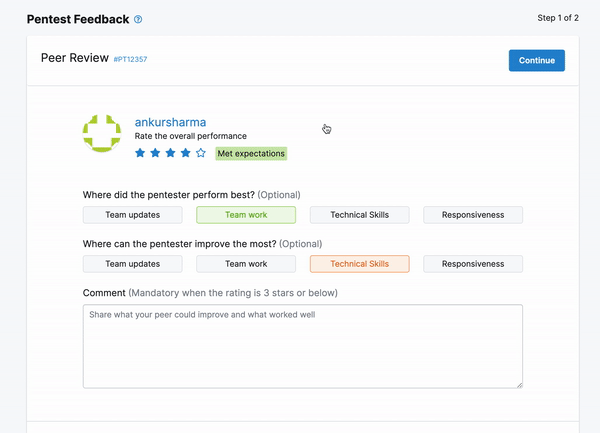600x433 pixels.
Task: Deselect Technical Skills under improve the most
Action: click(359, 264)
